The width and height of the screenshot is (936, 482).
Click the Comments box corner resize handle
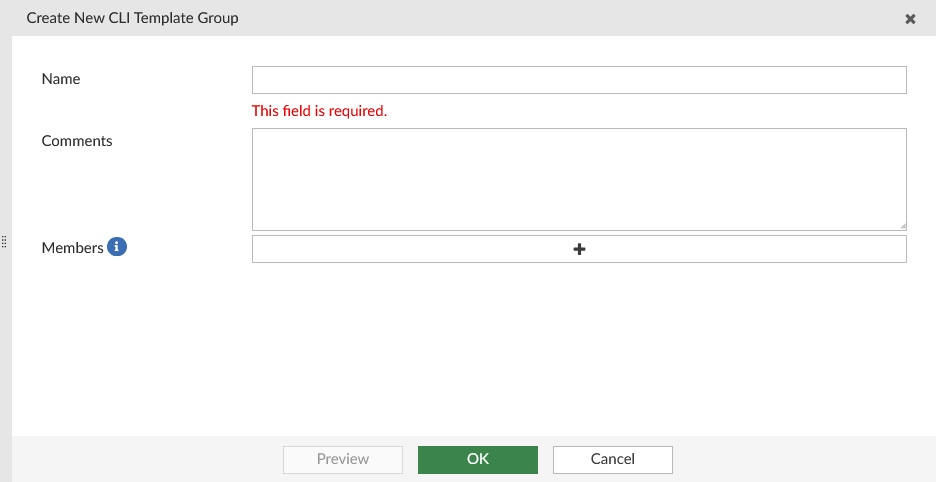902,226
